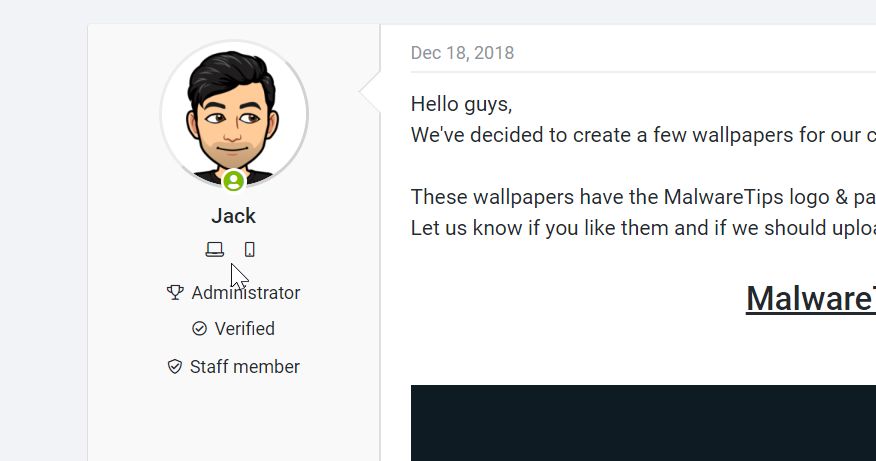Click the underlined MalwareTips heading

click(810, 298)
